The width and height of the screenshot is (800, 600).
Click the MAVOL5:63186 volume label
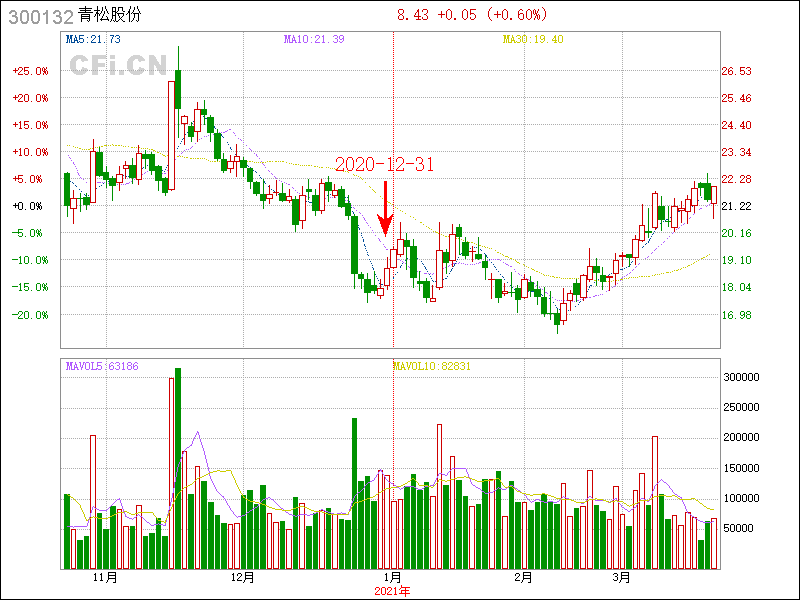click(x=102, y=366)
